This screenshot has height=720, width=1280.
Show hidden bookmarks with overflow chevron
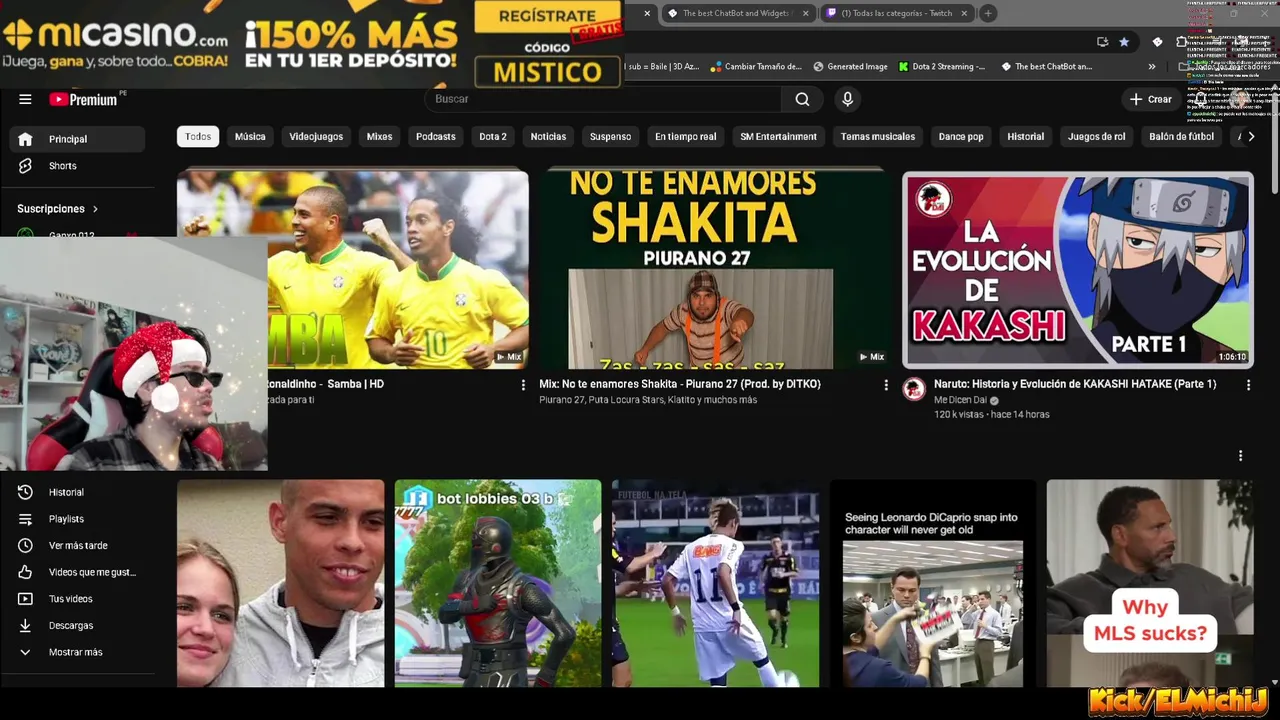click(1151, 66)
